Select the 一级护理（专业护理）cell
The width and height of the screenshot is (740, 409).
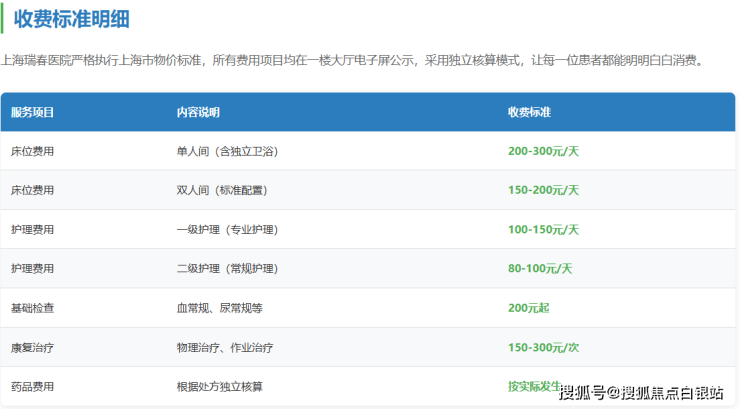[x=226, y=229]
